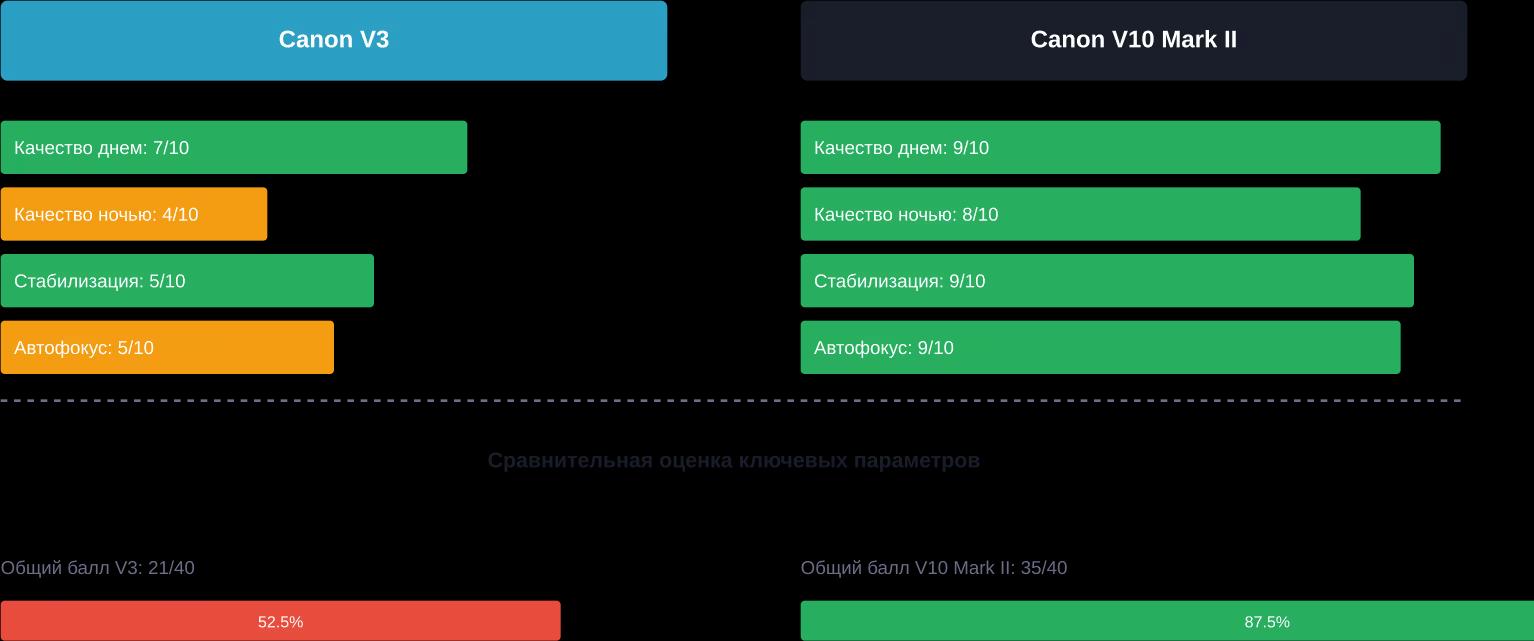
Task: Click the 'Canon V10 Mark II' title text
Action: 1133,40
